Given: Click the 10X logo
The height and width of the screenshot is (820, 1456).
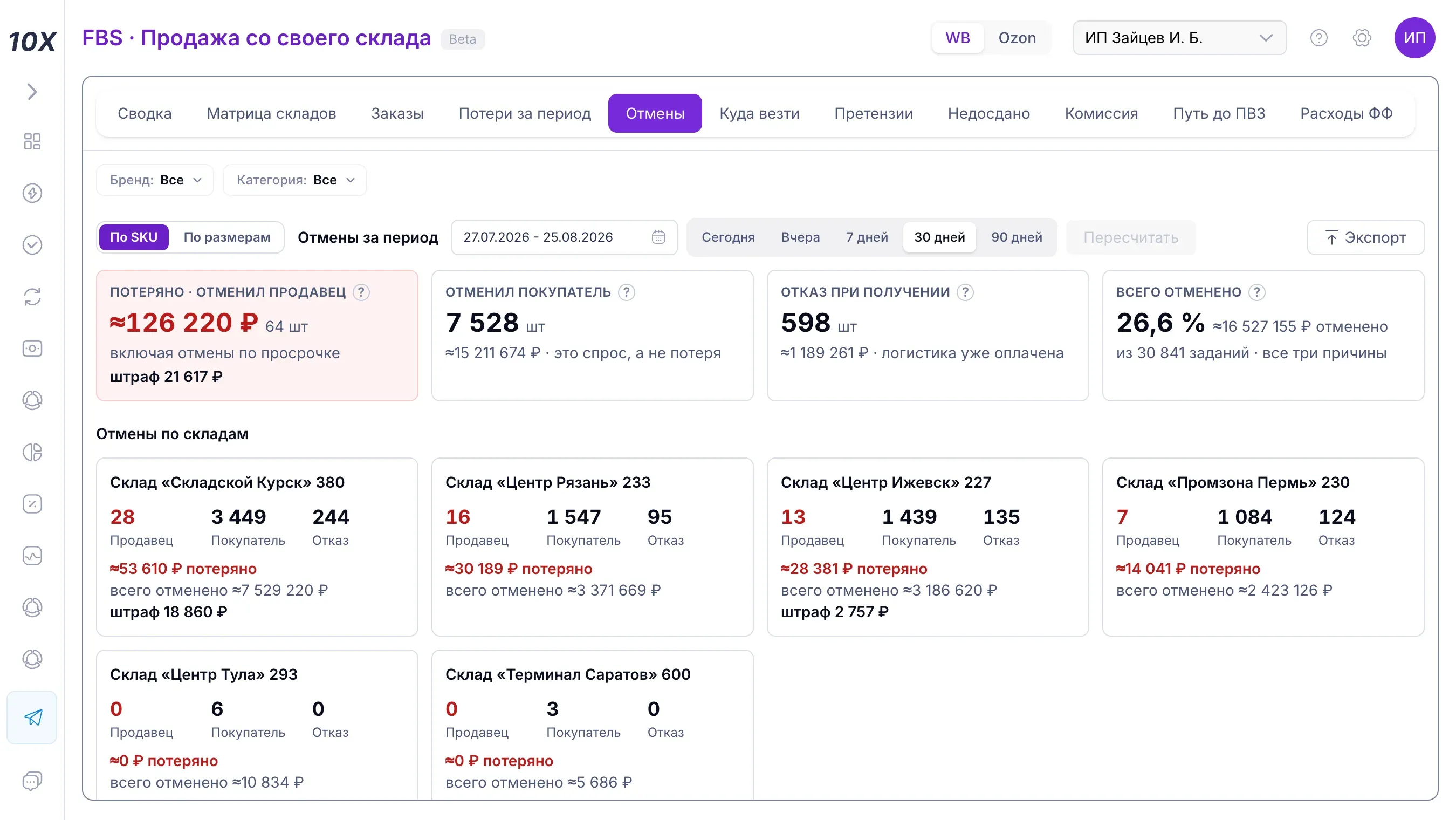Looking at the screenshot, I should 32,42.
